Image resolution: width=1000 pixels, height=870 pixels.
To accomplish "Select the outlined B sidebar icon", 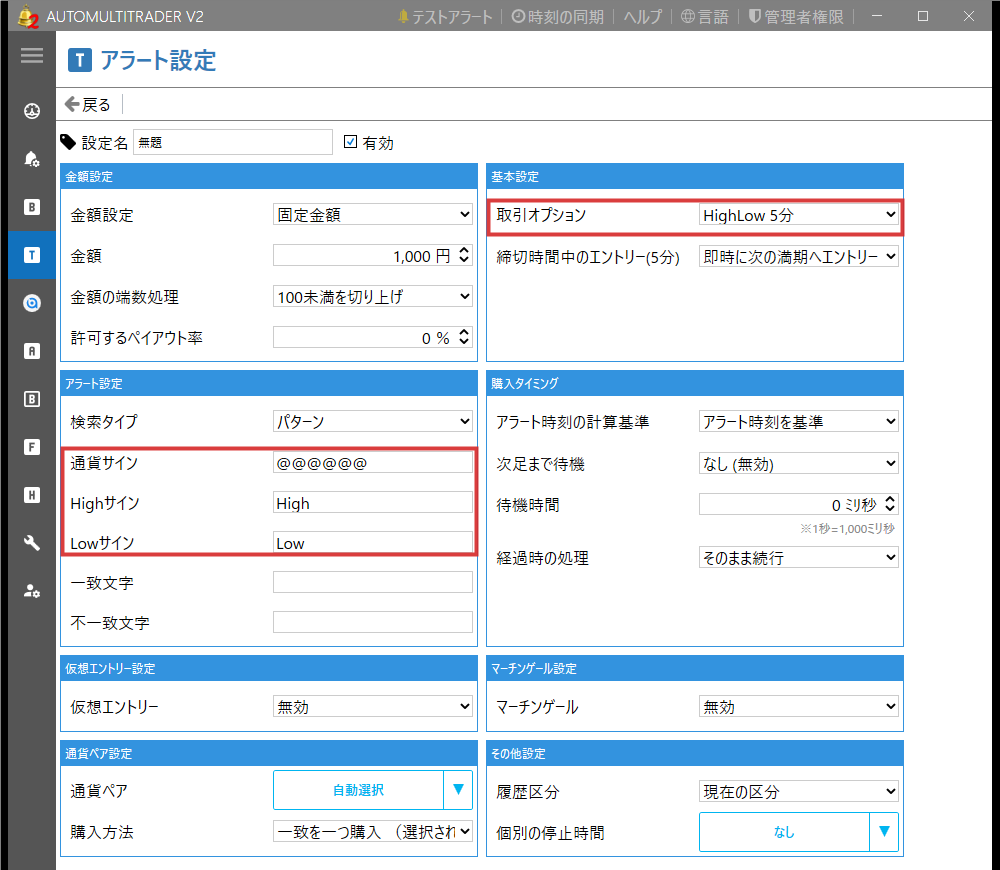I will [x=32, y=399].
